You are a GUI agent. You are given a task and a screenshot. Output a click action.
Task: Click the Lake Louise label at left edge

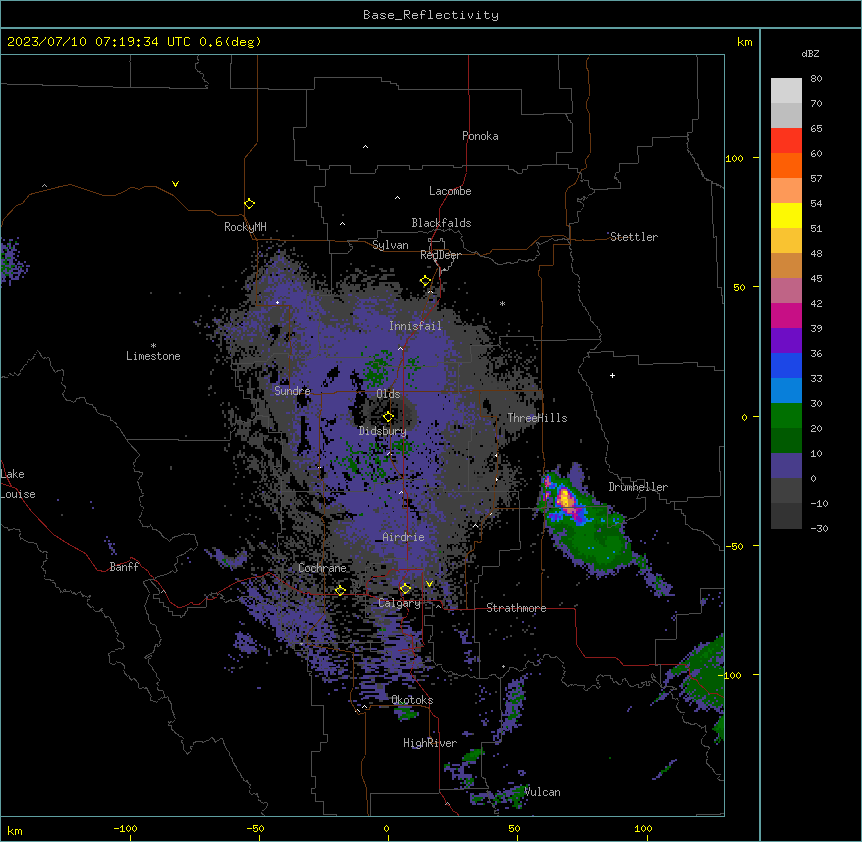[18, 484]
